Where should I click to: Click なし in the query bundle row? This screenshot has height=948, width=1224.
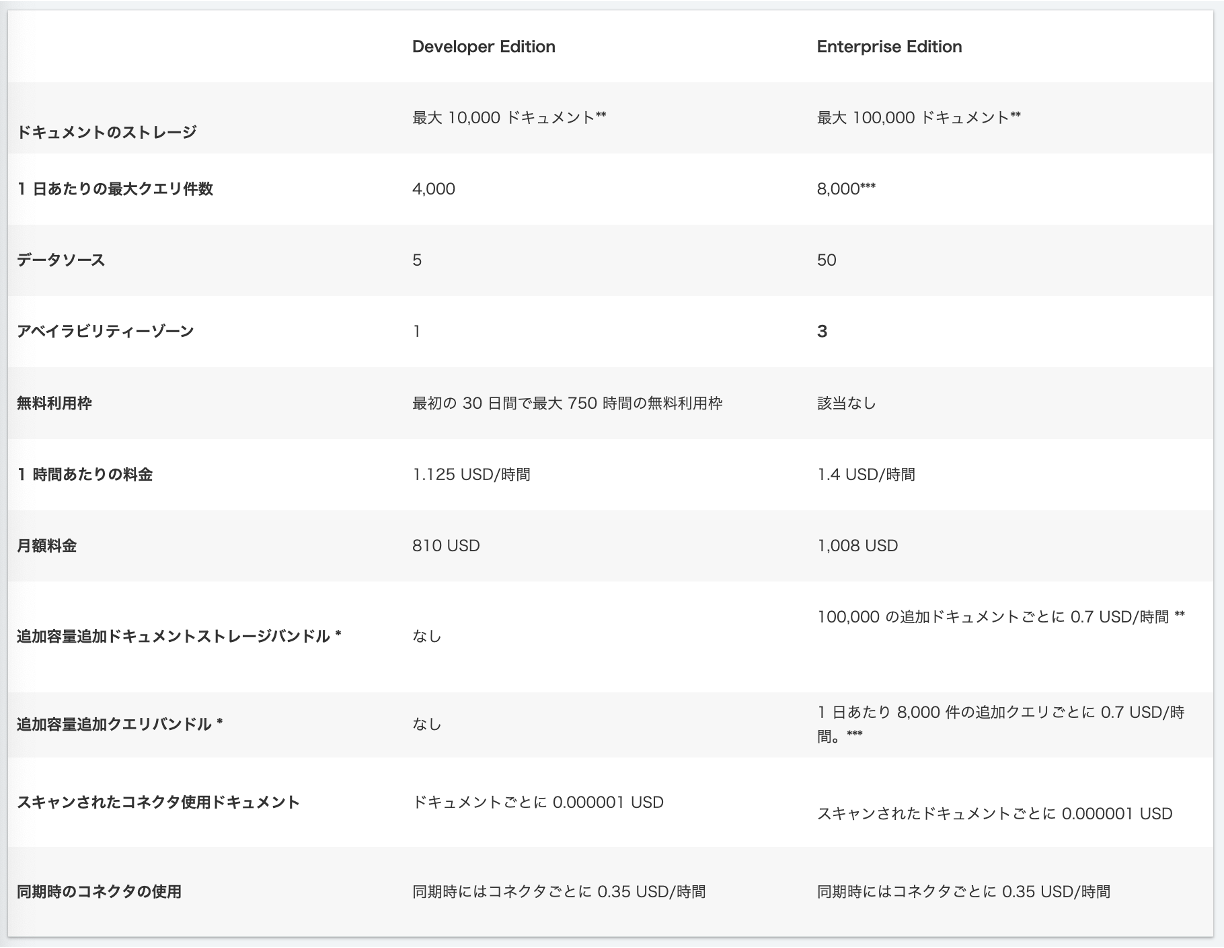(x=427, y=724)
